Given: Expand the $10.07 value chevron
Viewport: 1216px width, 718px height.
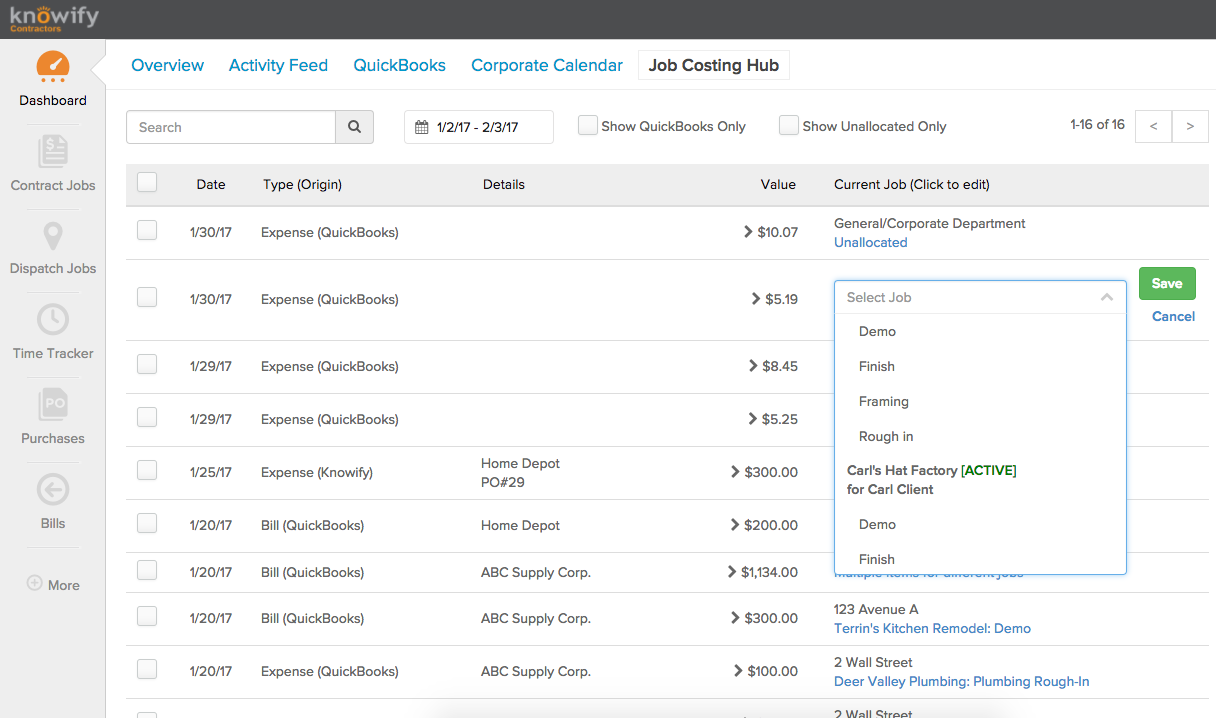Looking at the screenshot, I should pos(749,232).
